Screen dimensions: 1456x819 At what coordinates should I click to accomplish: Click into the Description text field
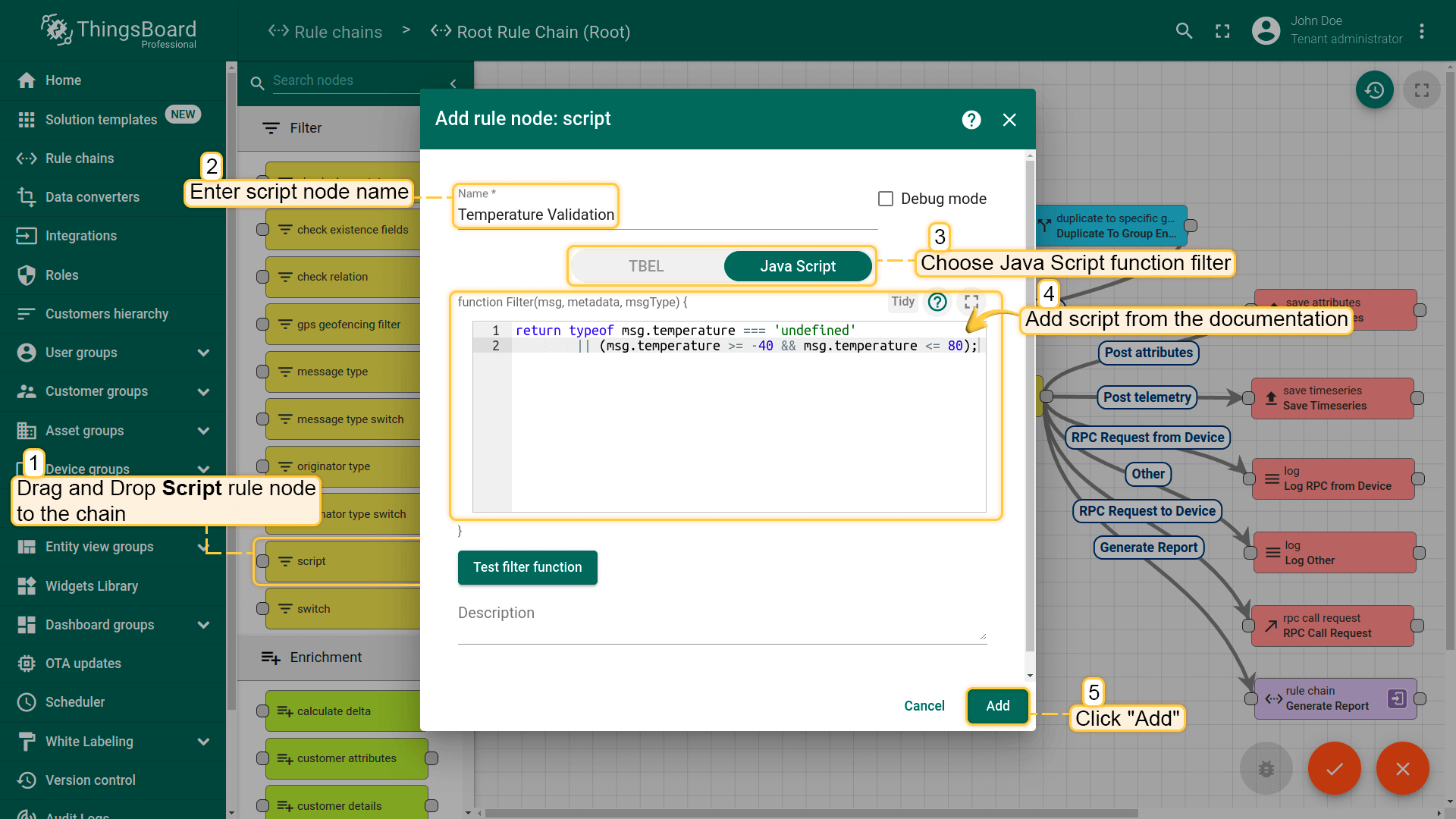click(x=720, y=626)
